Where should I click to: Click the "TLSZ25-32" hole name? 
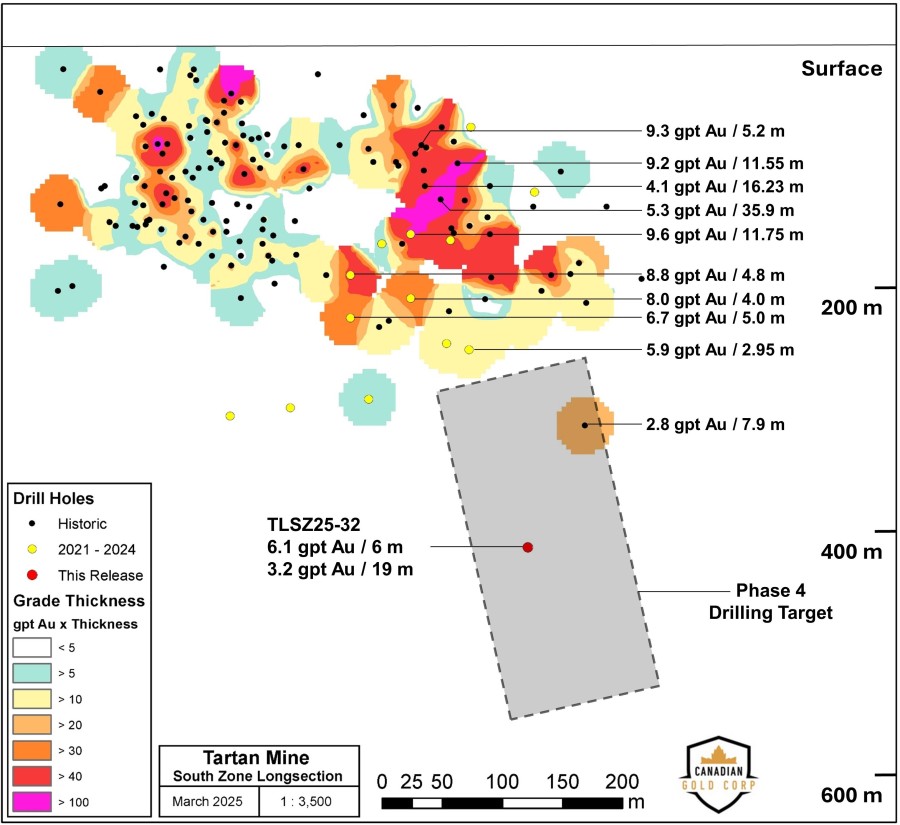[314, 525]
